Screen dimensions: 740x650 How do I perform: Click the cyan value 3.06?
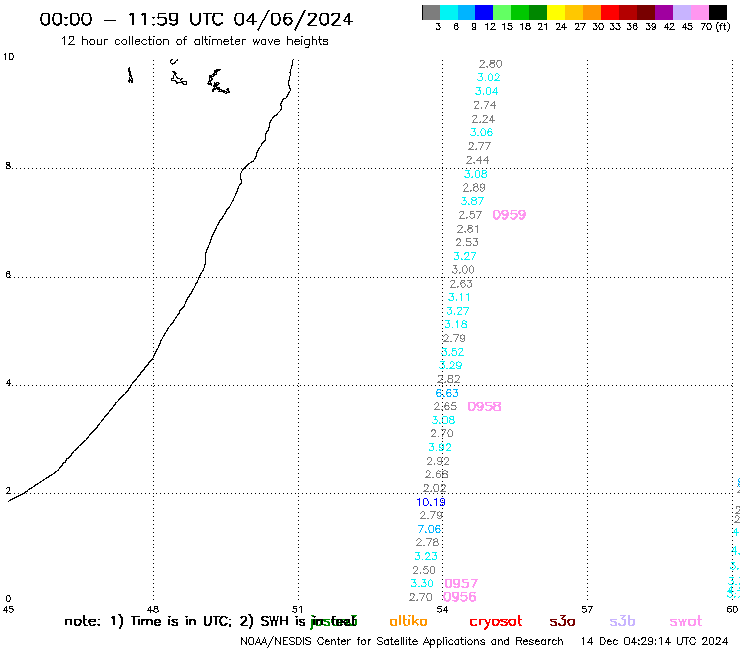[481, 132]
